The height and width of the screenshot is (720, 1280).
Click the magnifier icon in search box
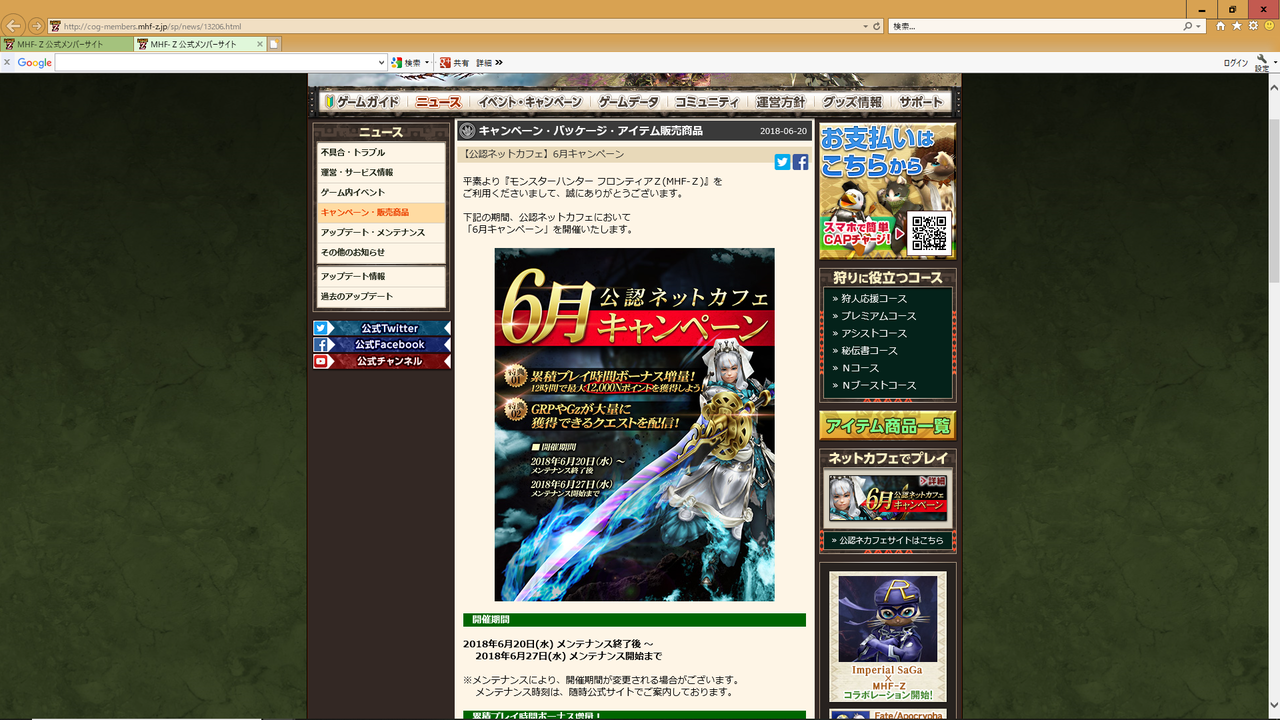coord(1187,26)
